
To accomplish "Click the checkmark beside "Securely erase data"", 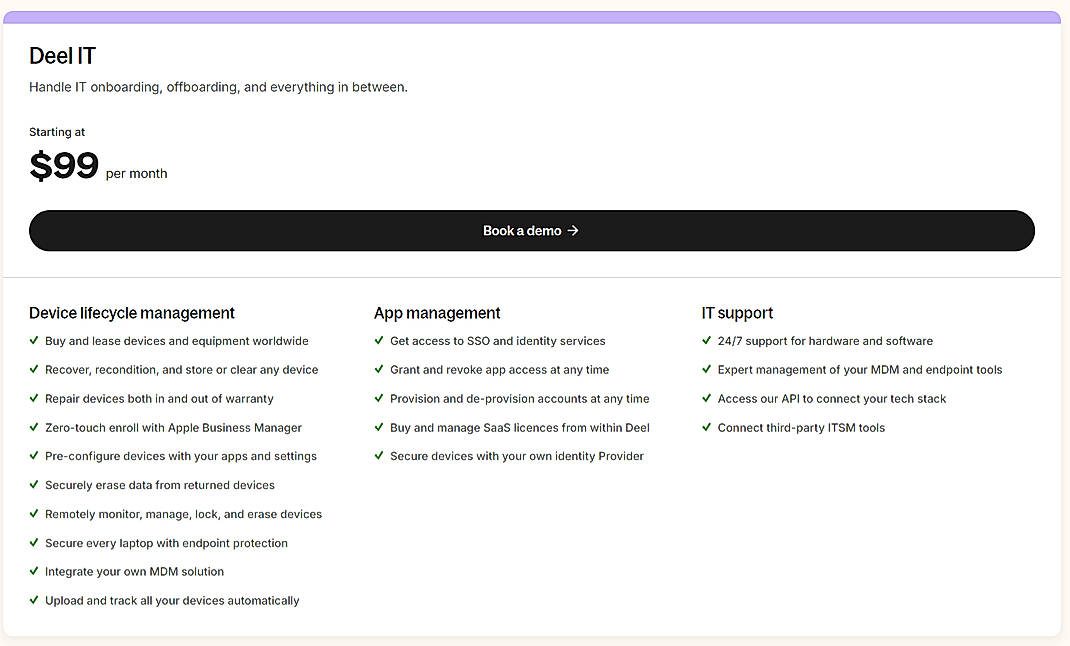I will click(33, 484).
